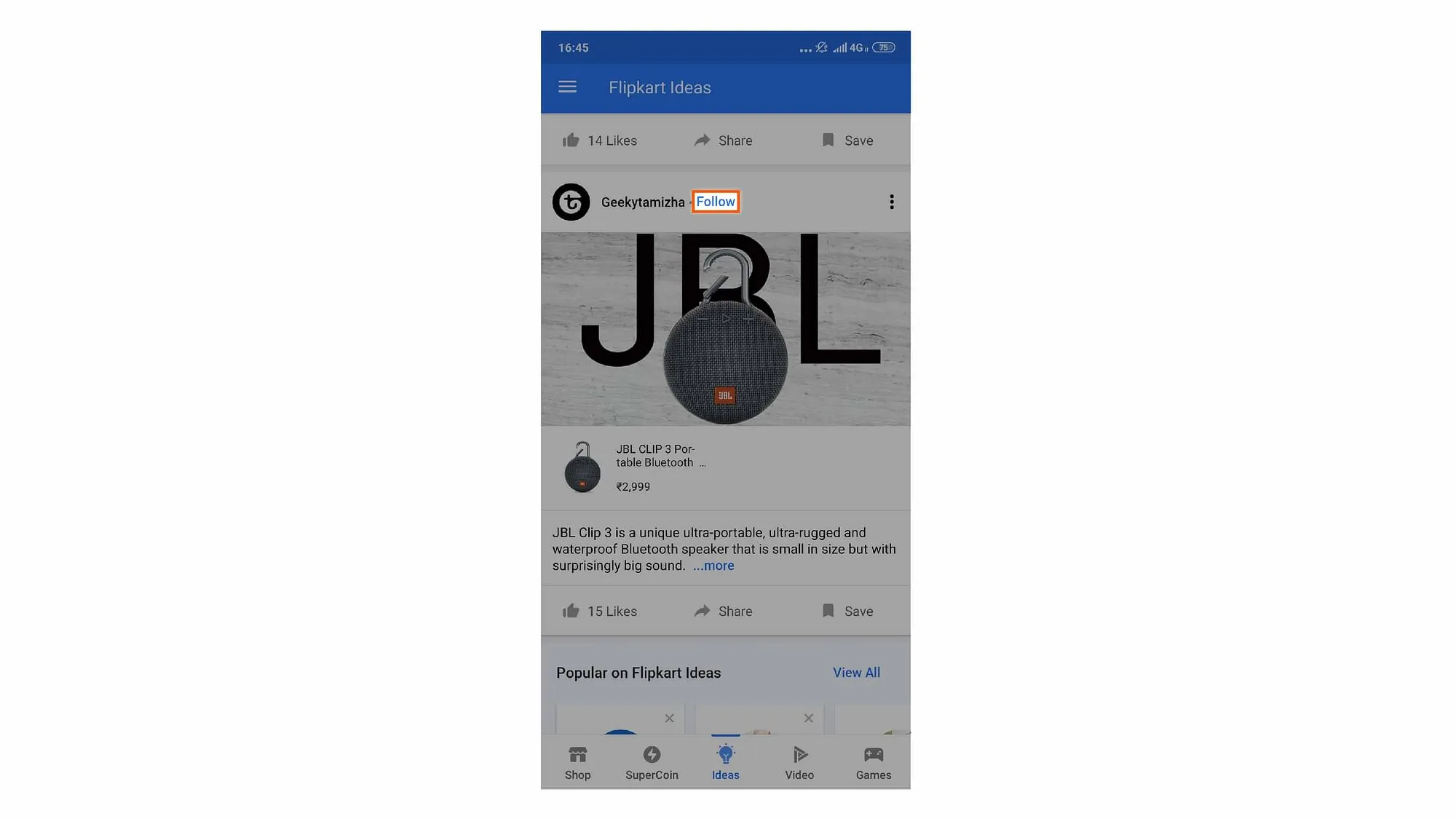
Task: Tap the Like icon above post header
Action: [x=569, y=140]
